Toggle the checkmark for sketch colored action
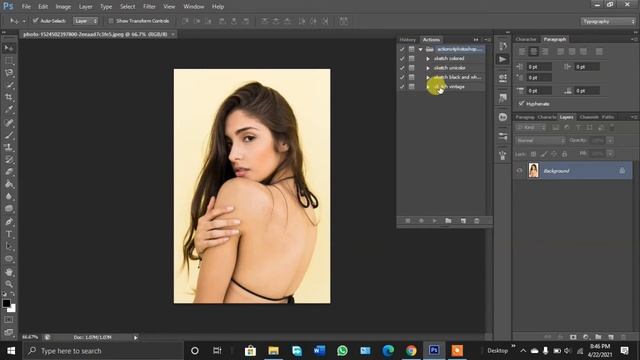Viewport: 640px width, 360px height. point(402,58)
